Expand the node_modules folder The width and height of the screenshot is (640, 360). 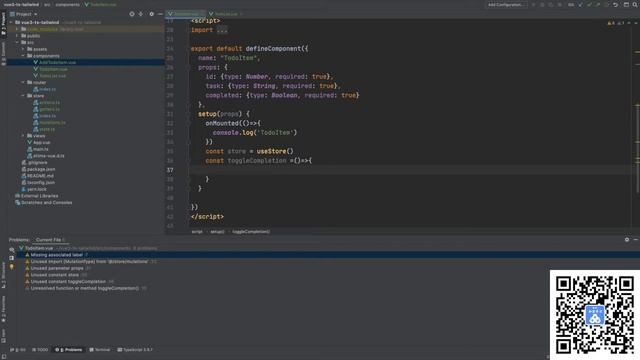pos(17,29)
